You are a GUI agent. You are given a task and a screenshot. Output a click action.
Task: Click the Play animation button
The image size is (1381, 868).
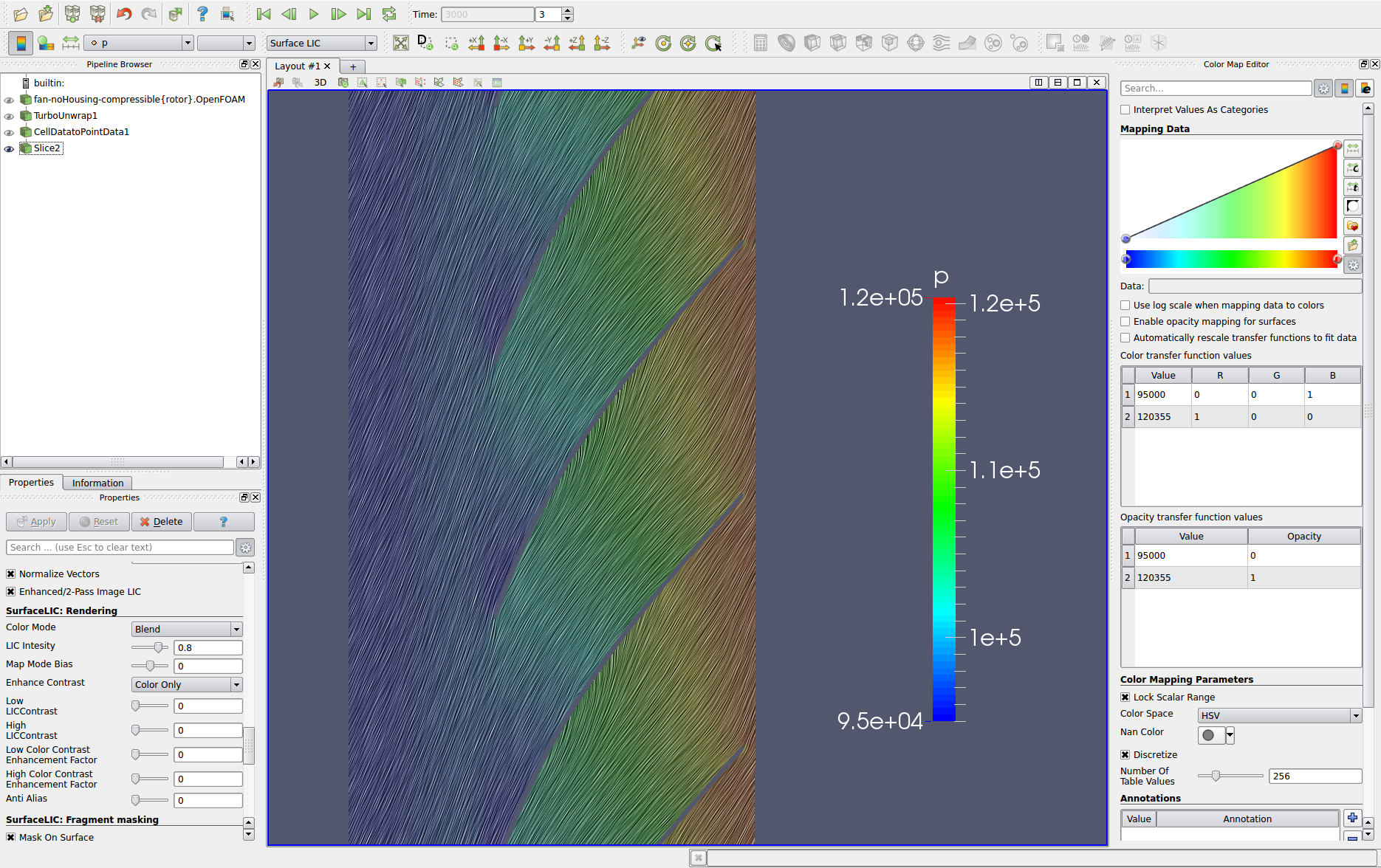click(314, 14)
